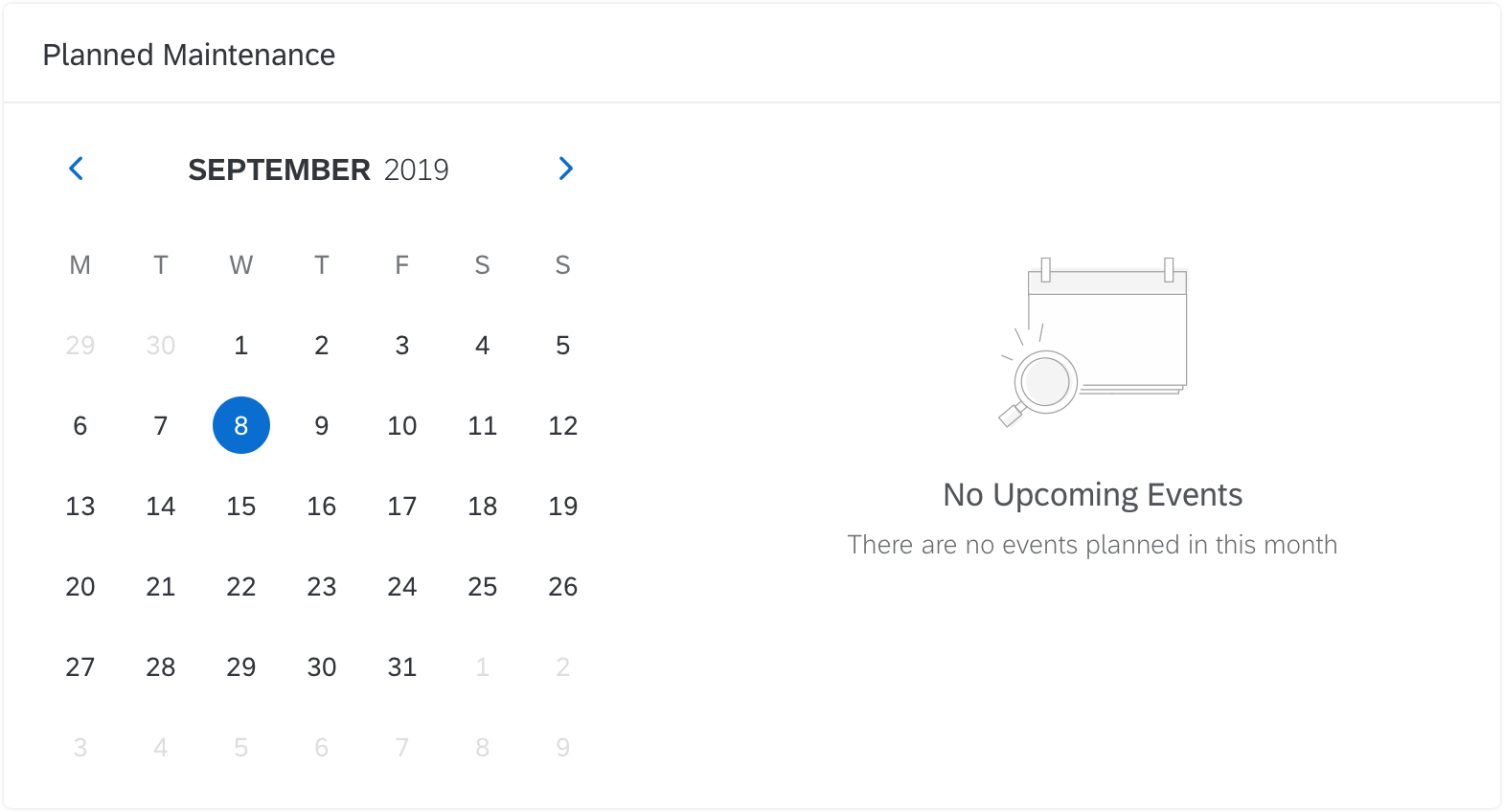Go to next month with right chevron
This screenshot has height=812, width=1504.
pos(565,169)
